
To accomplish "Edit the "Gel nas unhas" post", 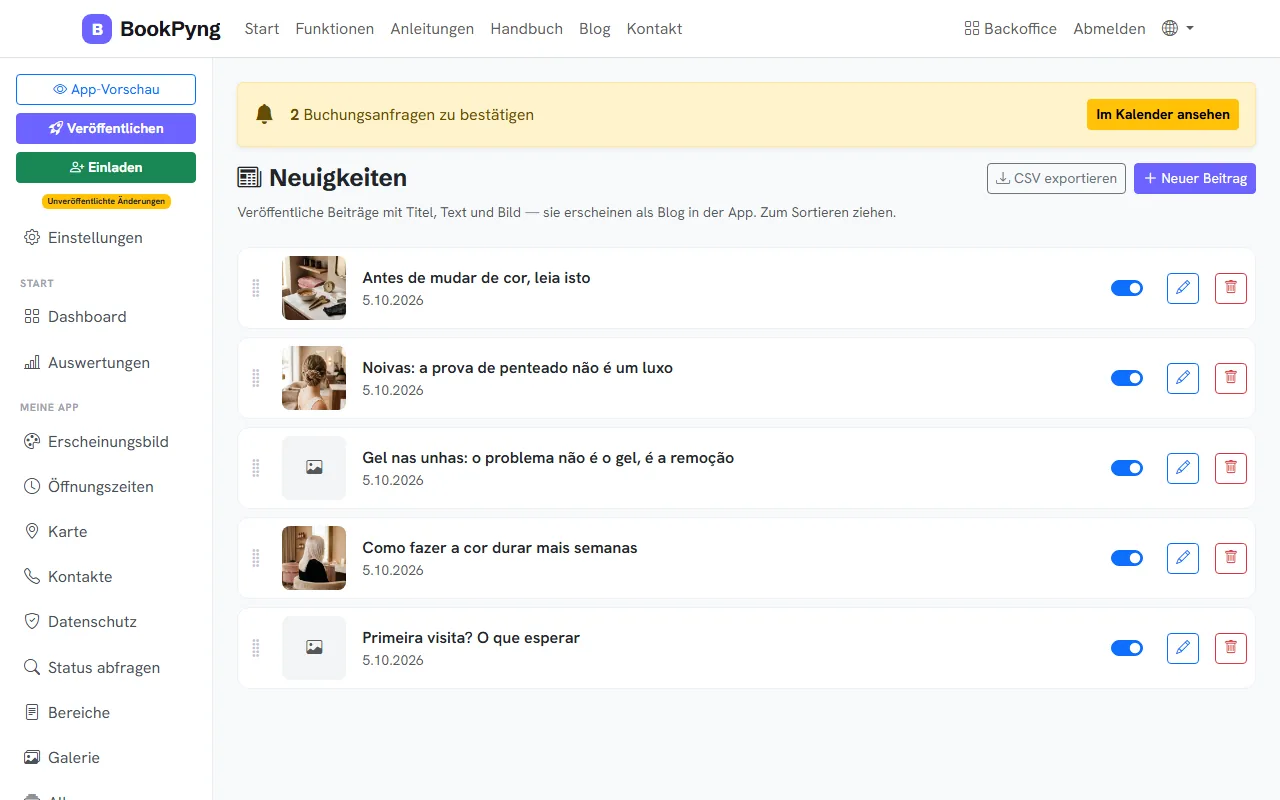I will tap(1183, 468).
